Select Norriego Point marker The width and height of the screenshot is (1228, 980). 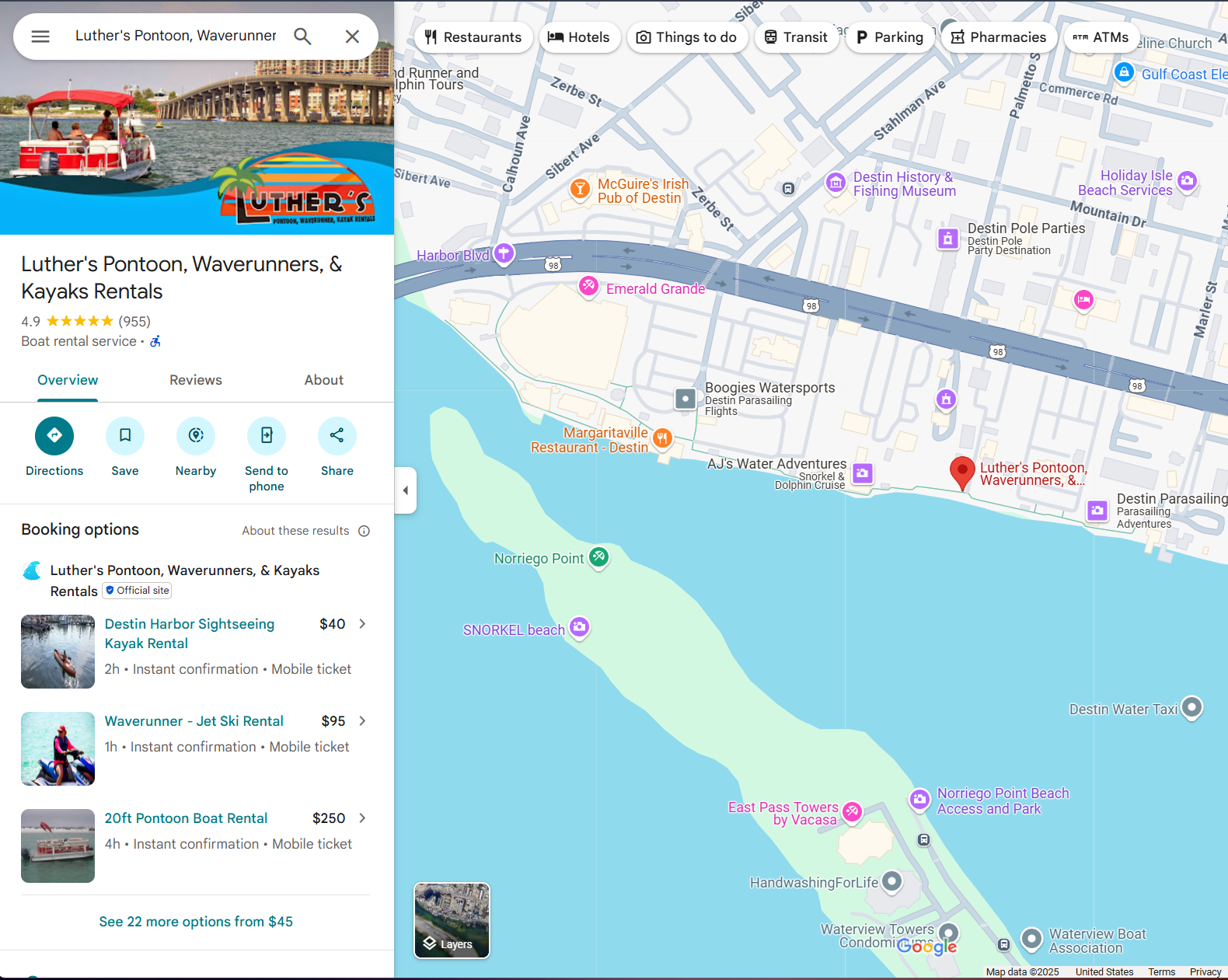598,557
